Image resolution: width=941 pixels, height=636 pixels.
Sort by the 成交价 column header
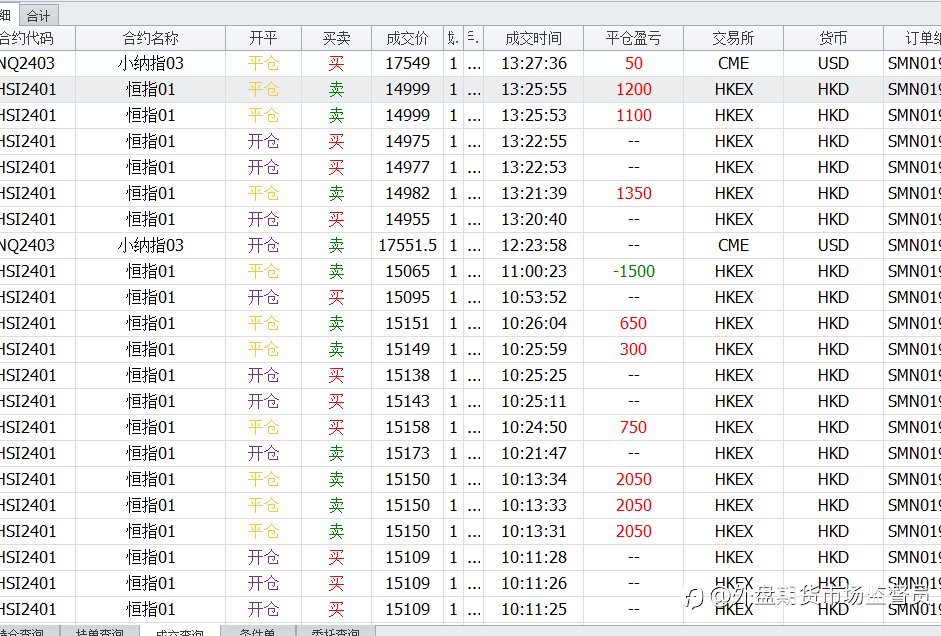point(407,38)
